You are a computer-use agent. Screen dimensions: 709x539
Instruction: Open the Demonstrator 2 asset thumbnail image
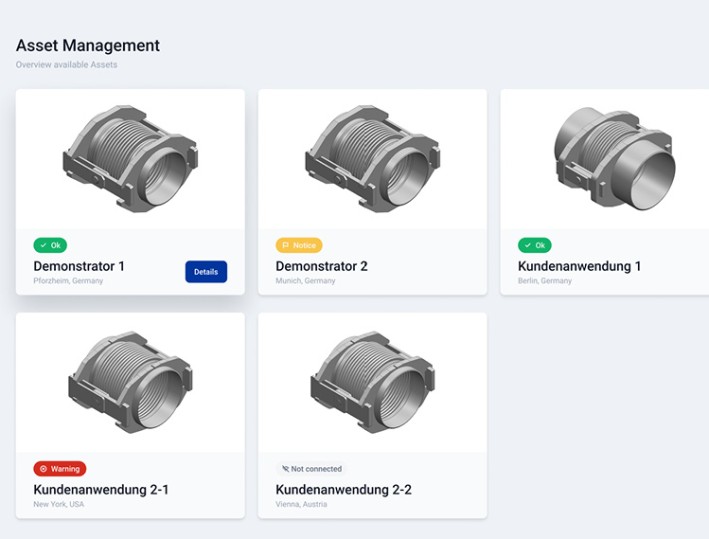click(x=372, y=160)
